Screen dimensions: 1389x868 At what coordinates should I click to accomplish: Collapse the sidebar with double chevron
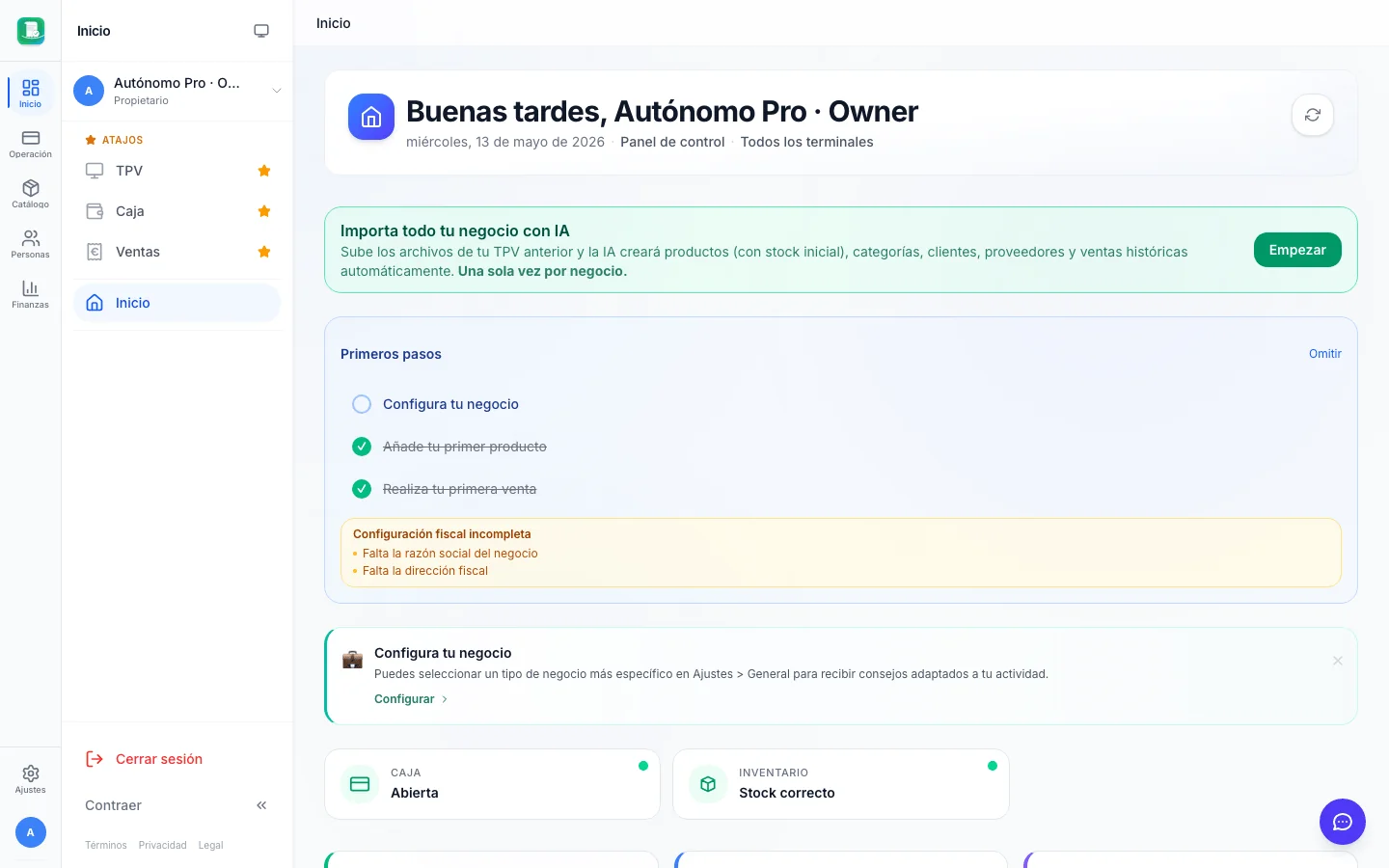point(261,805)
